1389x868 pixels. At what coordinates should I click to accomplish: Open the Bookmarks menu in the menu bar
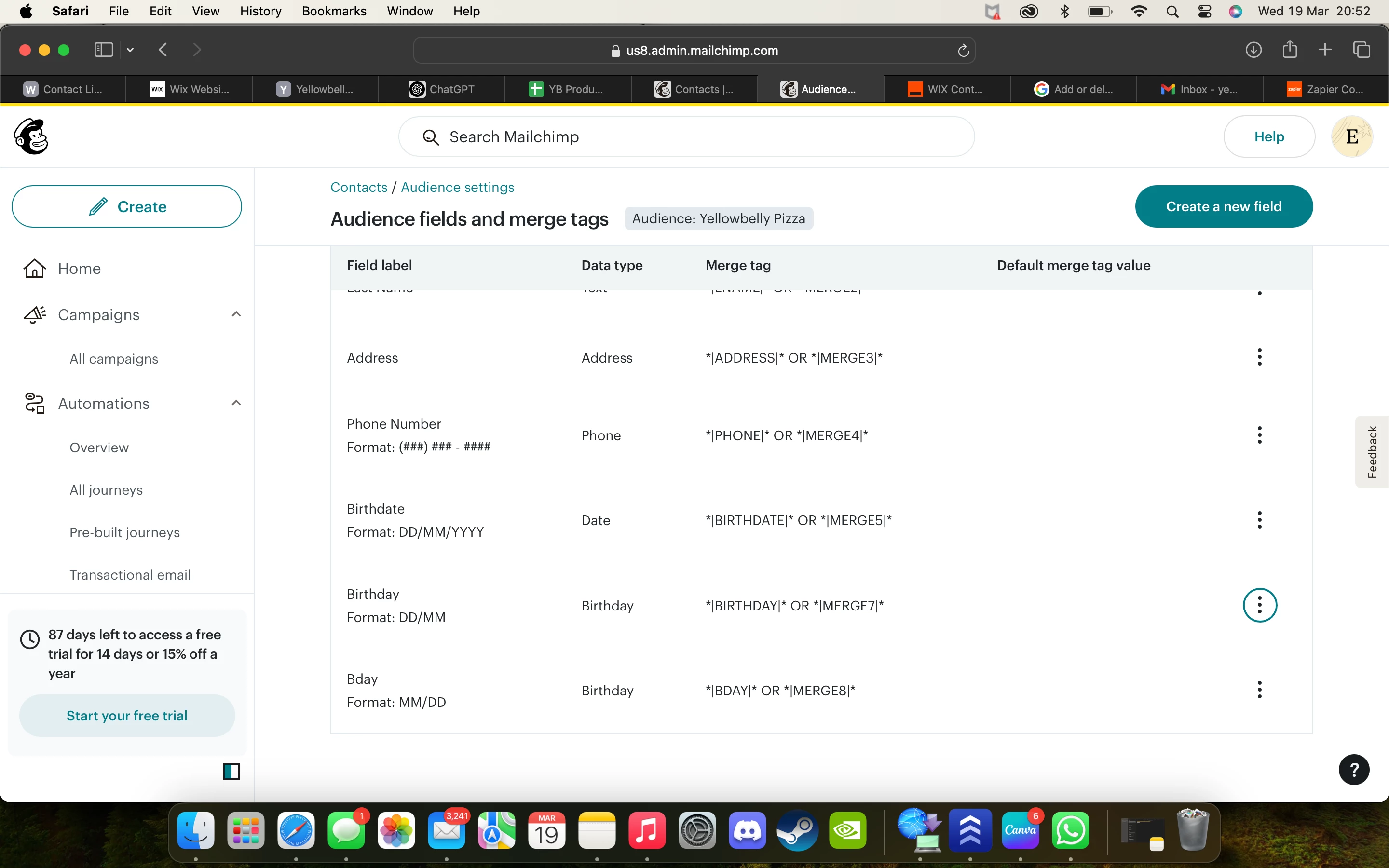(333, 11)
